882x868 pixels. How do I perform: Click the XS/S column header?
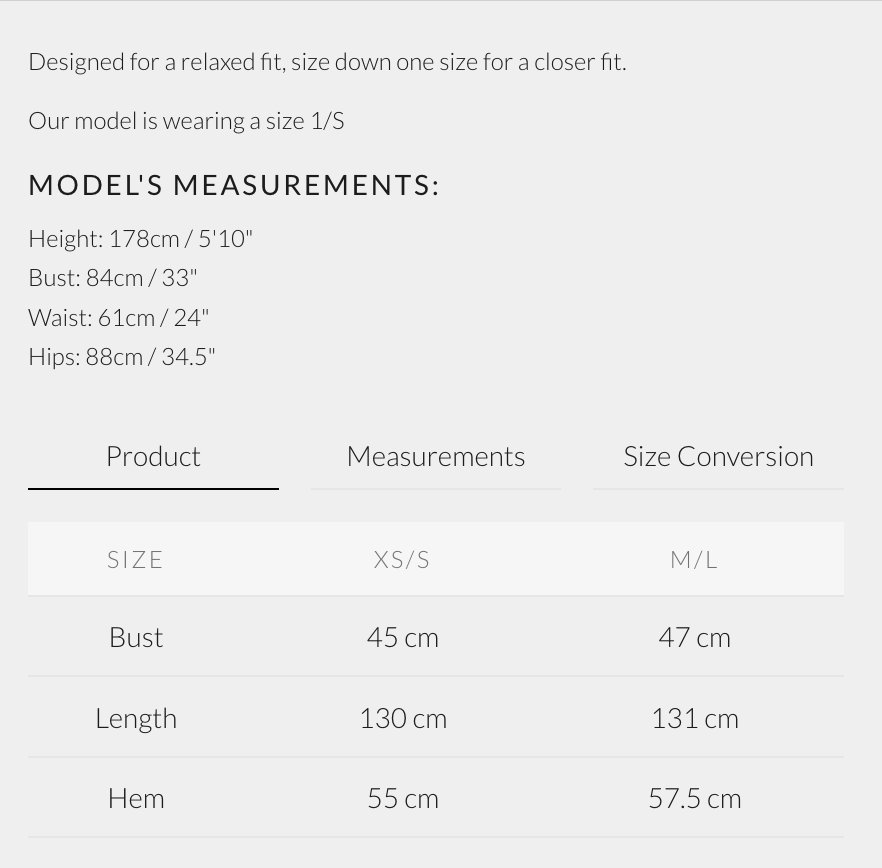click(x=402, y=559)
